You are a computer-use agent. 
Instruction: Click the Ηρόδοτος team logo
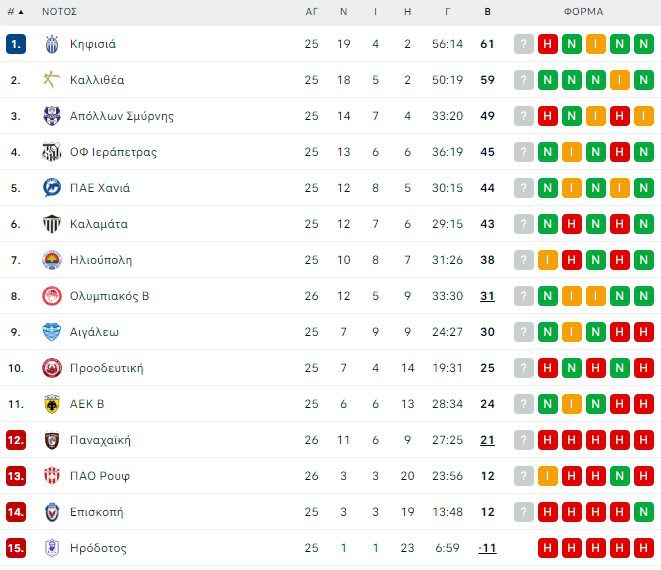pyautogui.click(x=52, y=548)
